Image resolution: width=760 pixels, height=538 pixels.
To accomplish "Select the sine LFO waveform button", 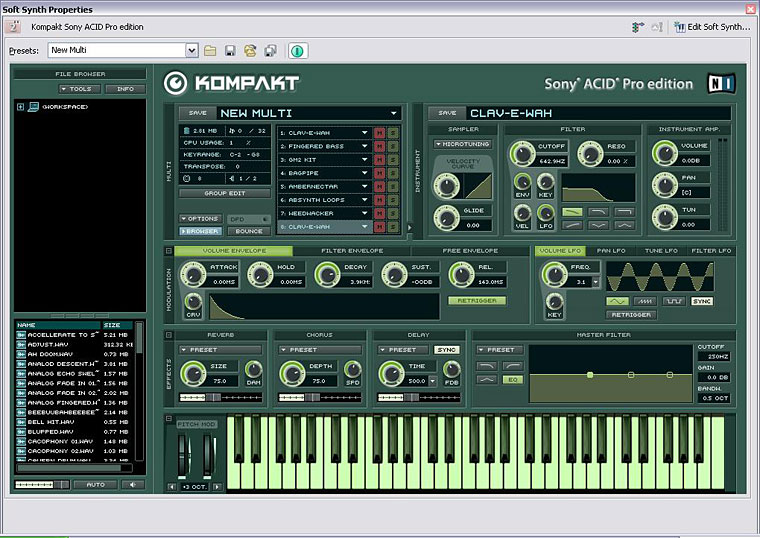I will coord(618,301).
